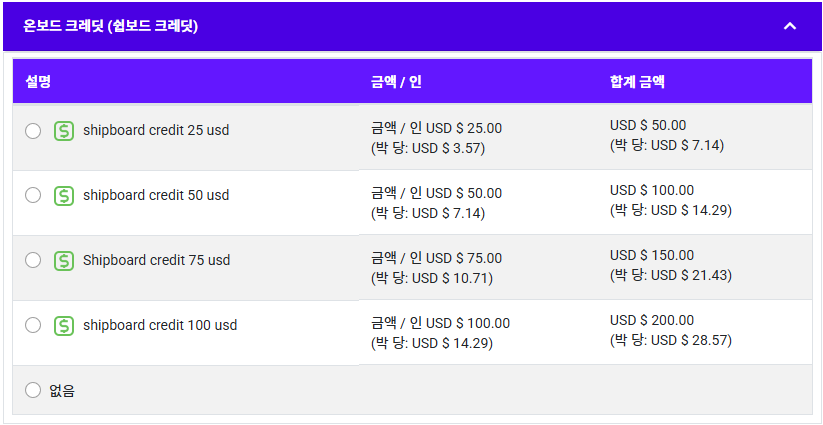Viewport: 823px width, 425px height.
Task: Click the Shipboard credit 75 usd label
Action: [x=156, y=260]
